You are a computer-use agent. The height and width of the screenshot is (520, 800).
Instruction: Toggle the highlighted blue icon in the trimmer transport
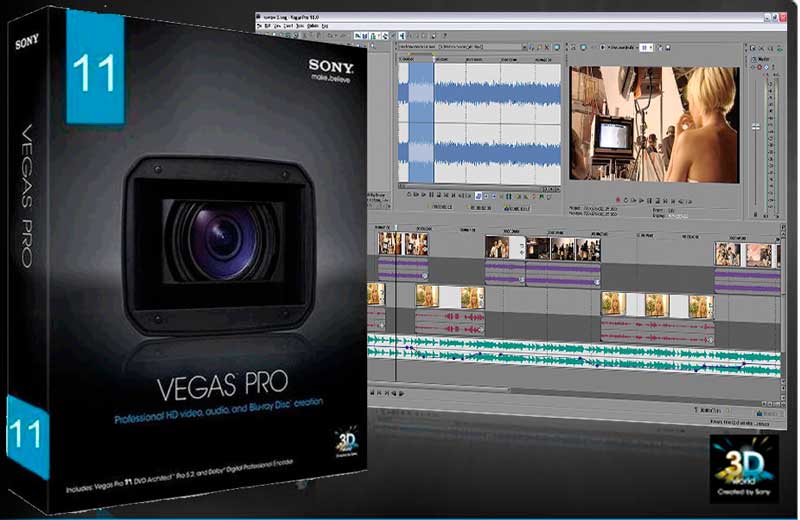tap(478, 196)
